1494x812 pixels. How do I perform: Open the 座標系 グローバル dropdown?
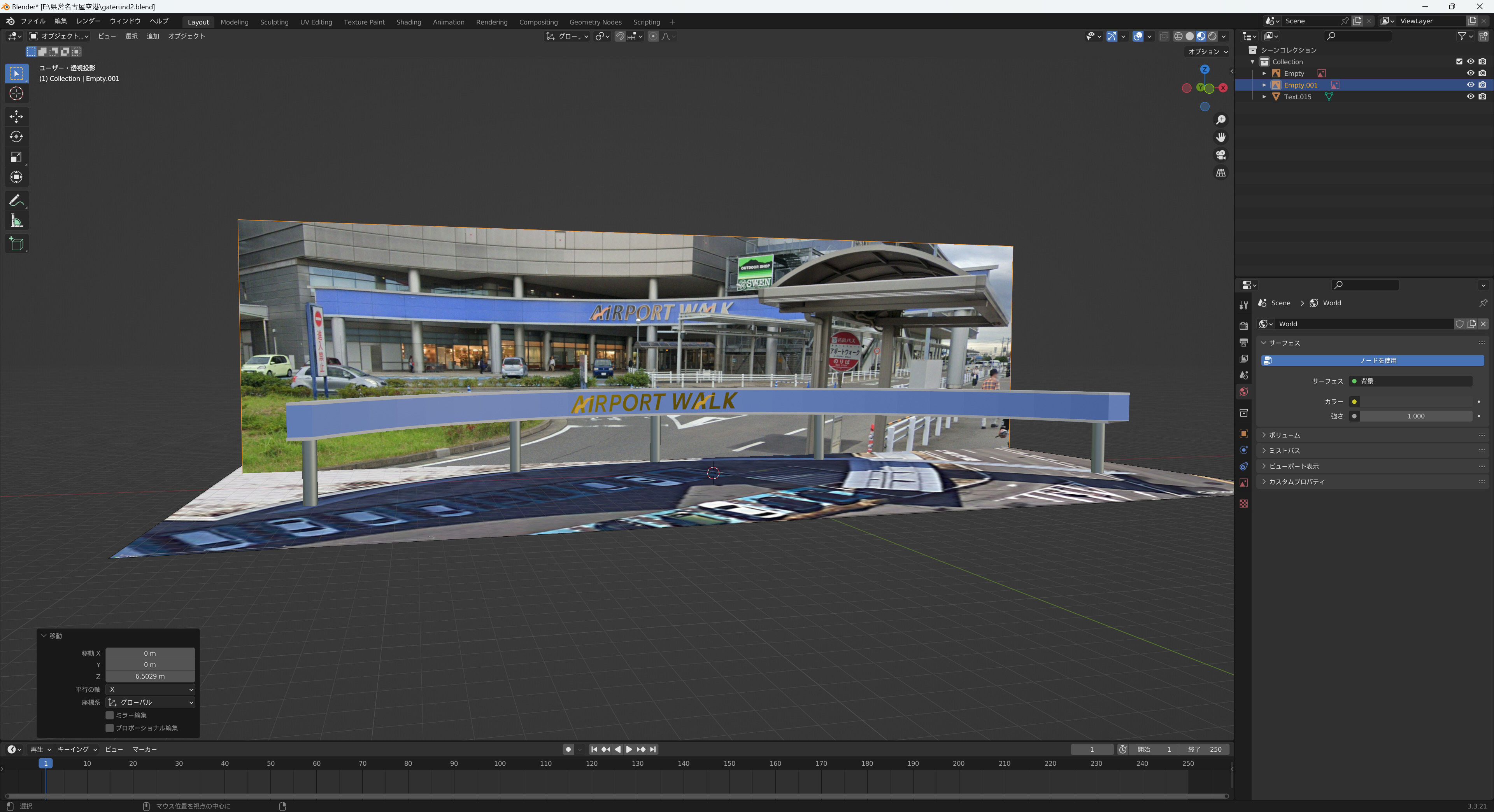[150, 702]
